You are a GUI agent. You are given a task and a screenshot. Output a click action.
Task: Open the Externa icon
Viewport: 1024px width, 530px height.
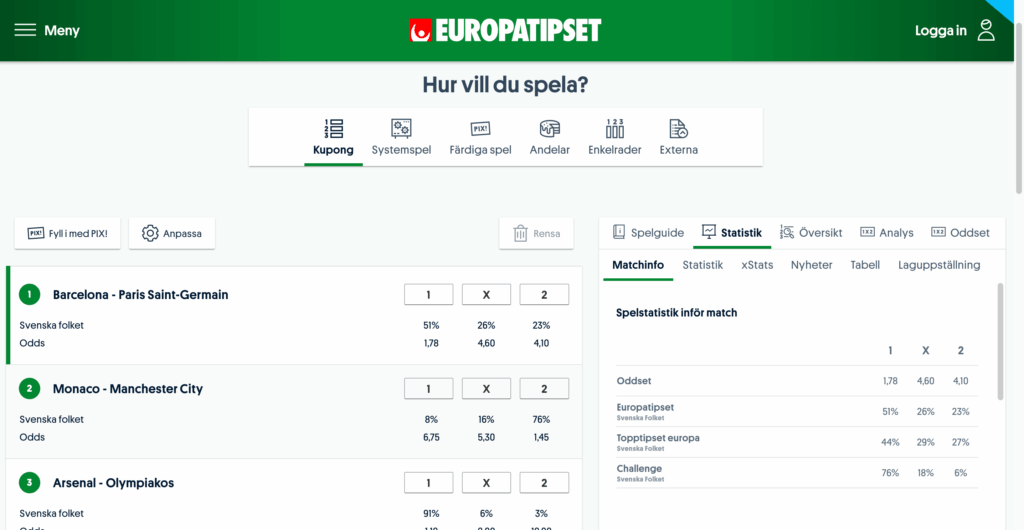678,129
